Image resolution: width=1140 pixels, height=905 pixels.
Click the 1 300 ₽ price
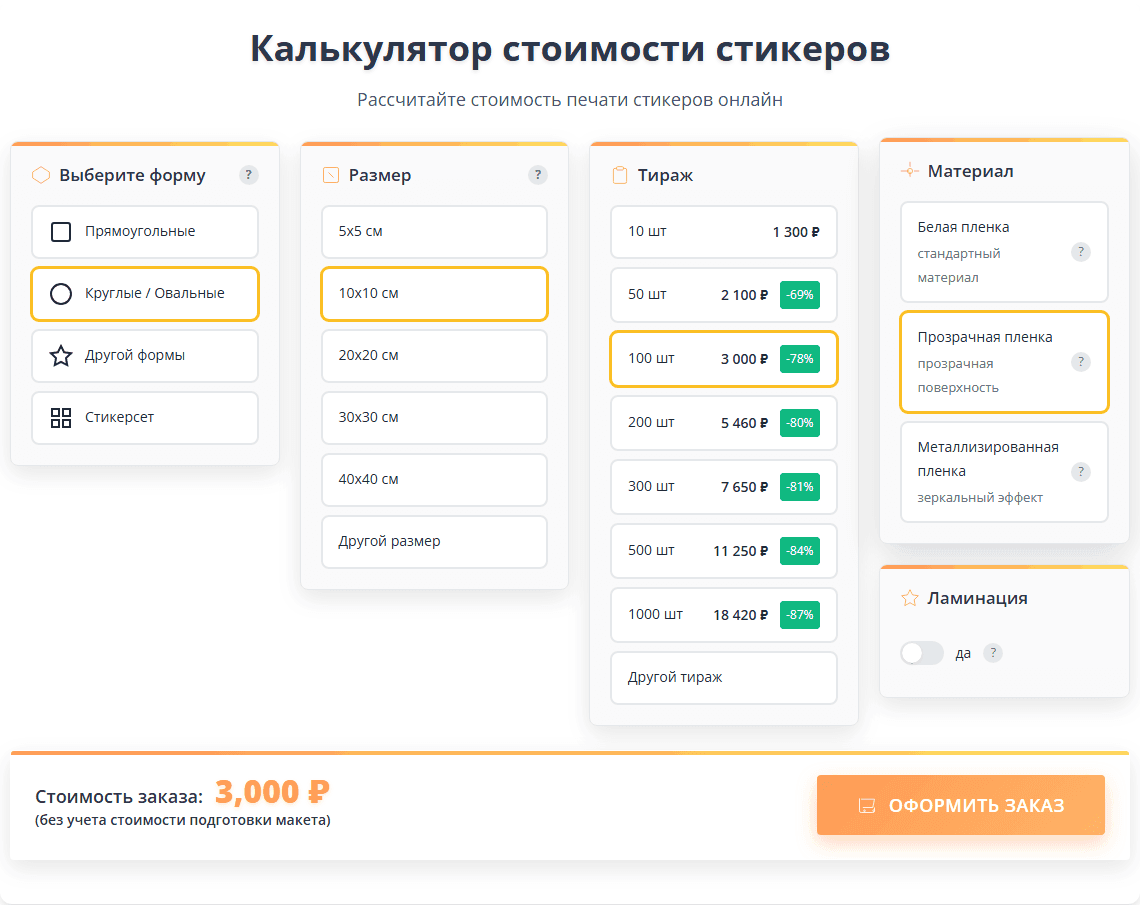click(x=795, y=232)
